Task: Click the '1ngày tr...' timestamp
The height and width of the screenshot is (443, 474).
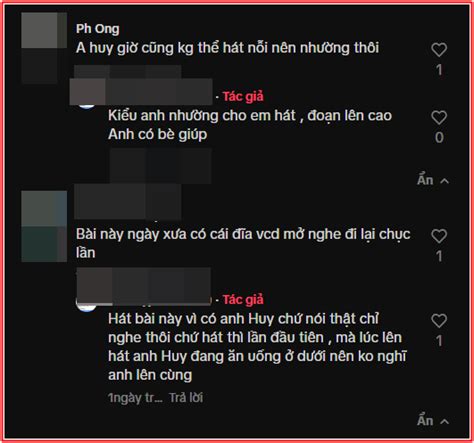Action: click(135, 398)
